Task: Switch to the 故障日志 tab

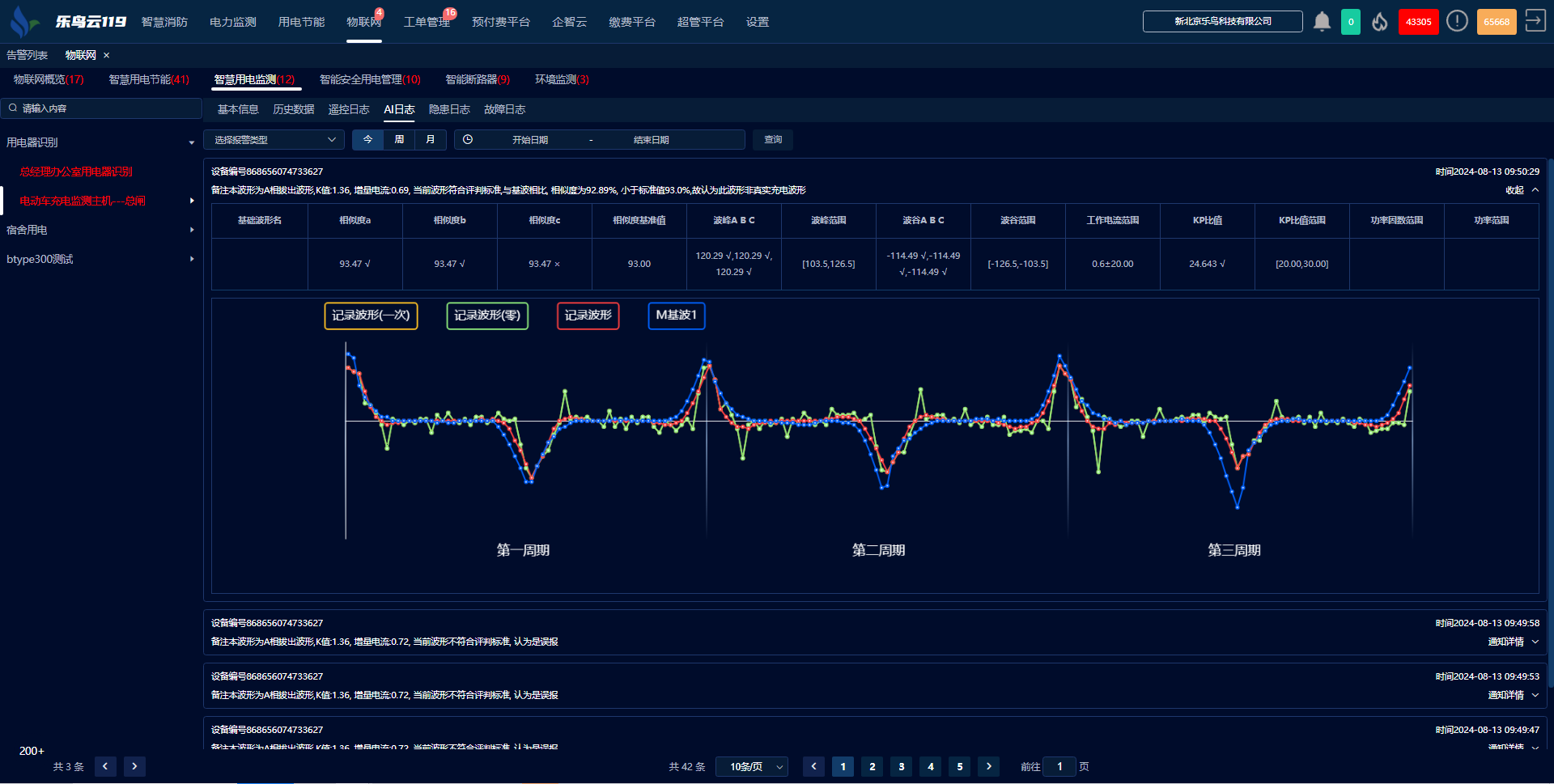Action: tap(504, 109)
